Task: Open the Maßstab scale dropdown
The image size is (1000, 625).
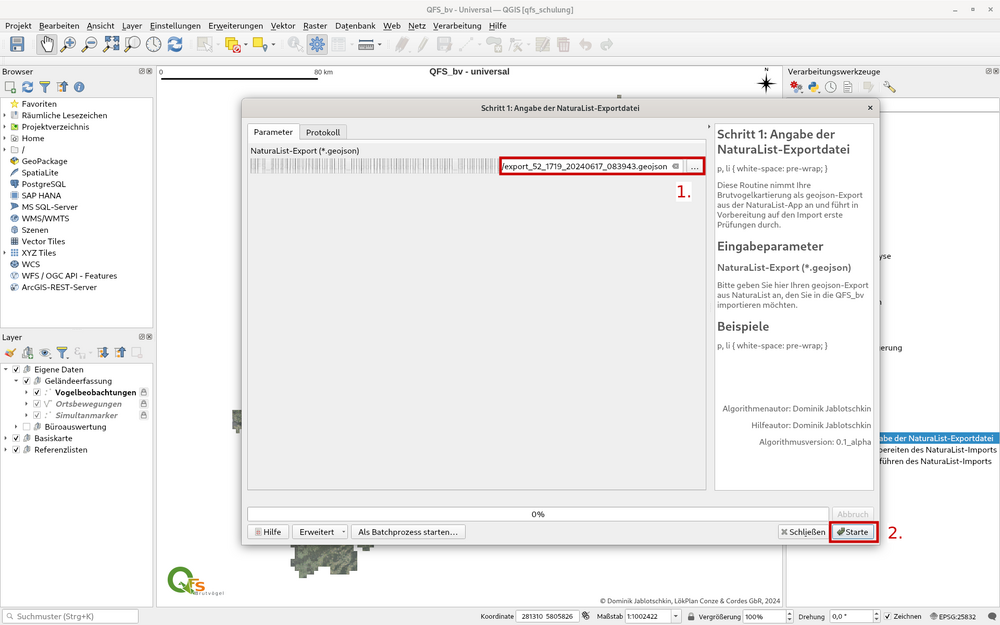Action: [676, 617]
